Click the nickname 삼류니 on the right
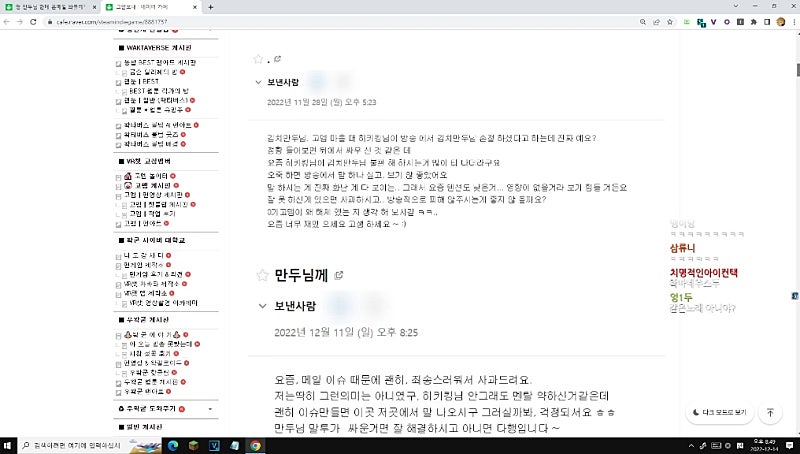The height and width of the screenshot is (454, 800). (682, 248)
